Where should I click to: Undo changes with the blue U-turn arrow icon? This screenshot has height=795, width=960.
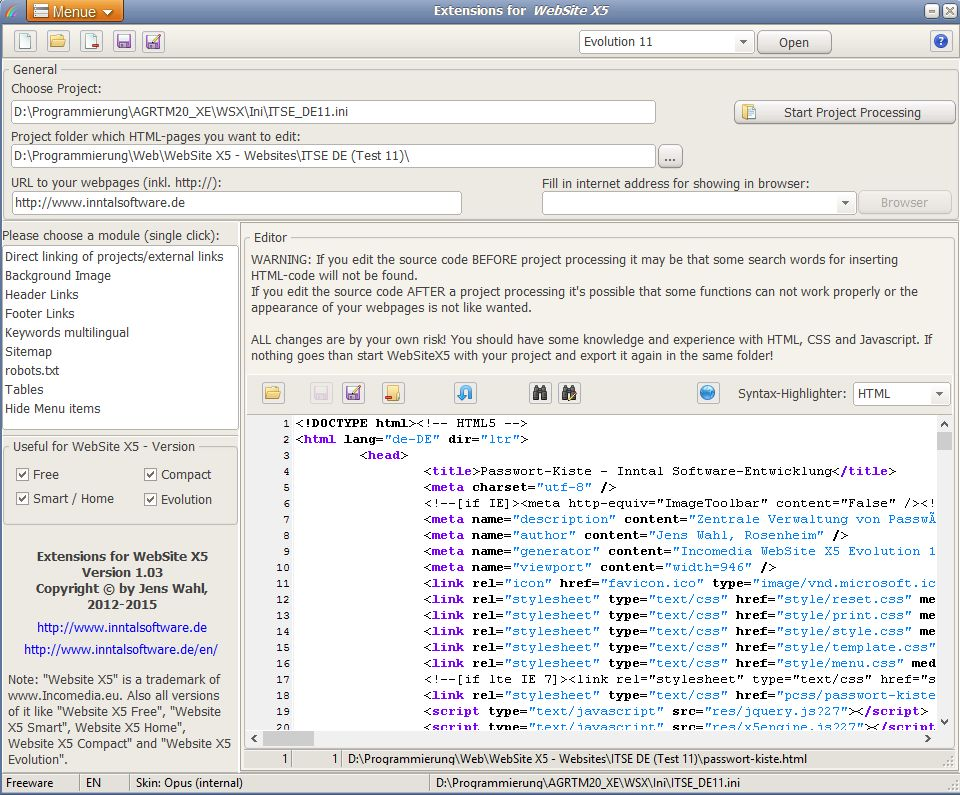coord(465,393)
